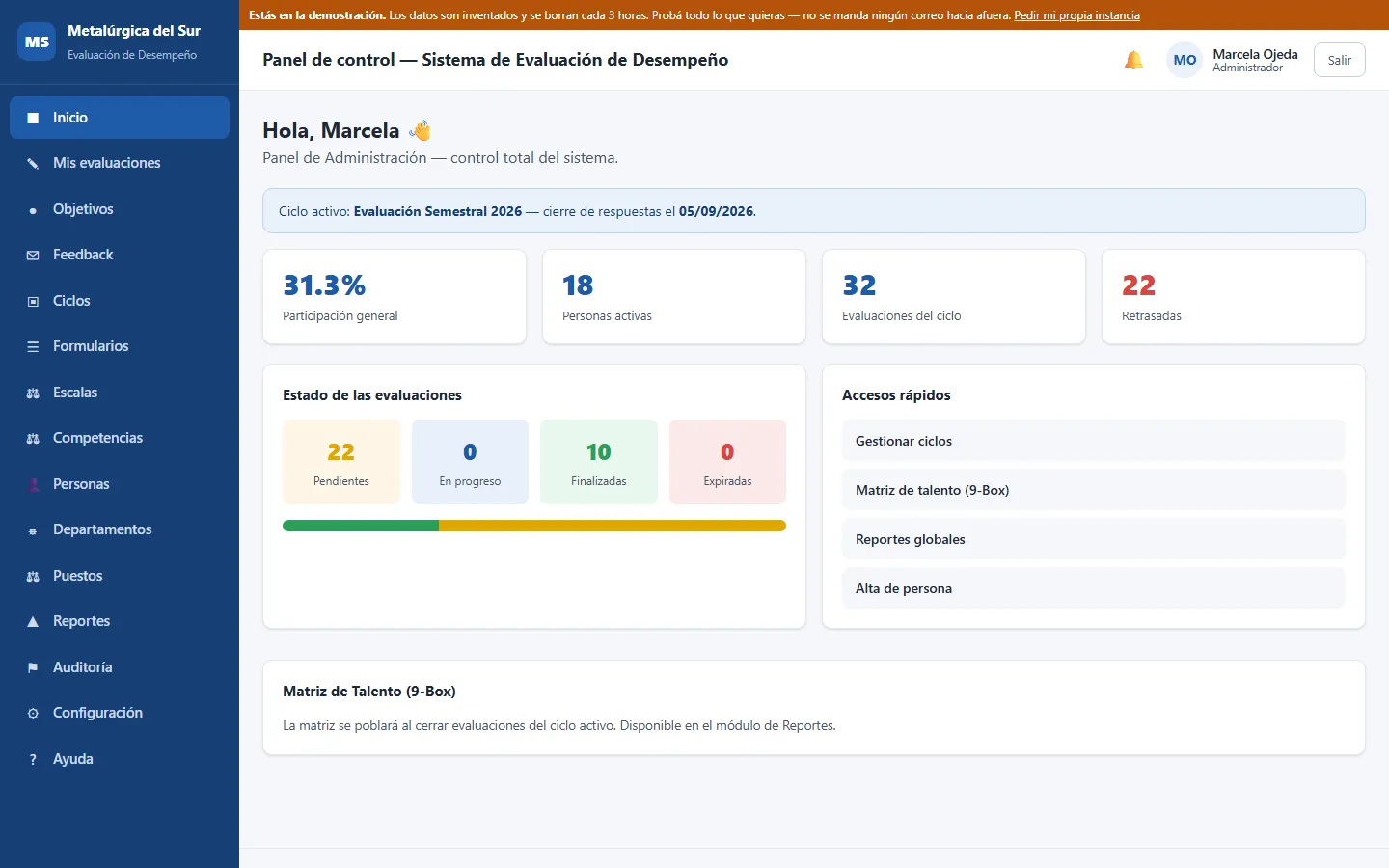
Task: Click the Personas sidebar icon
Action: coord(33,484)
